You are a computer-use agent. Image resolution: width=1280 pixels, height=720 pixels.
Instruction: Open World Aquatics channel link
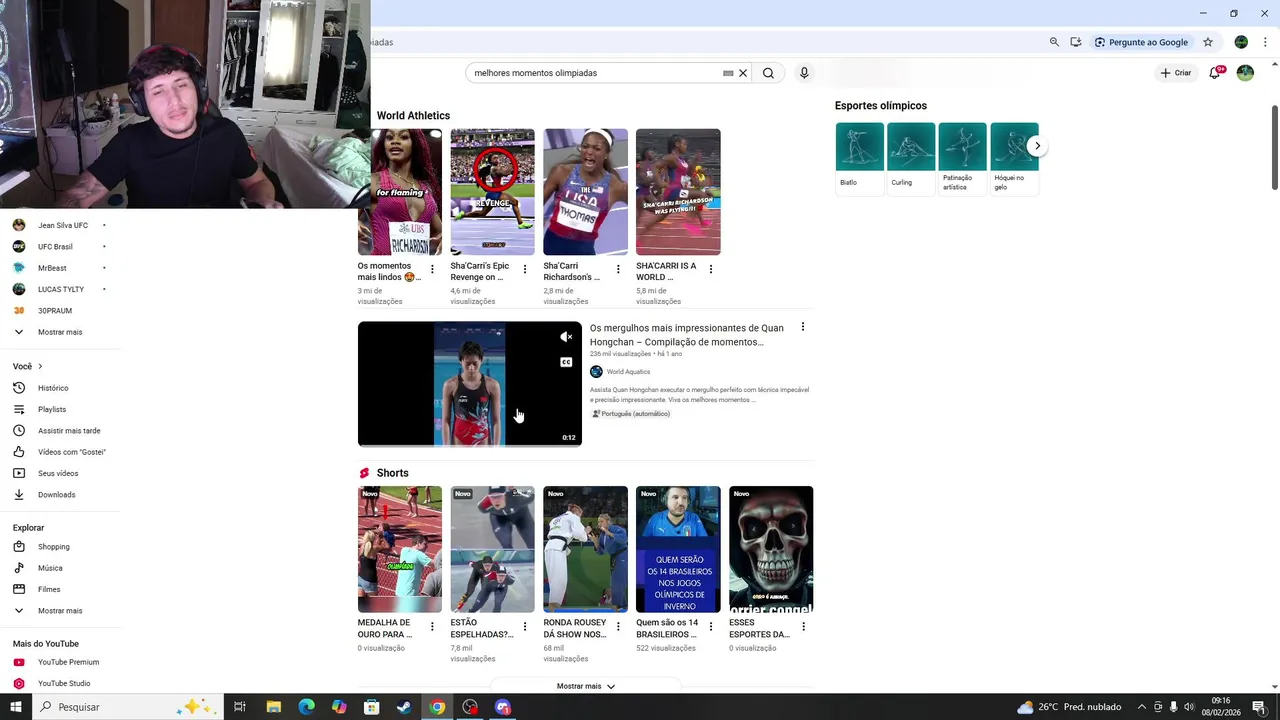[628, 372]
